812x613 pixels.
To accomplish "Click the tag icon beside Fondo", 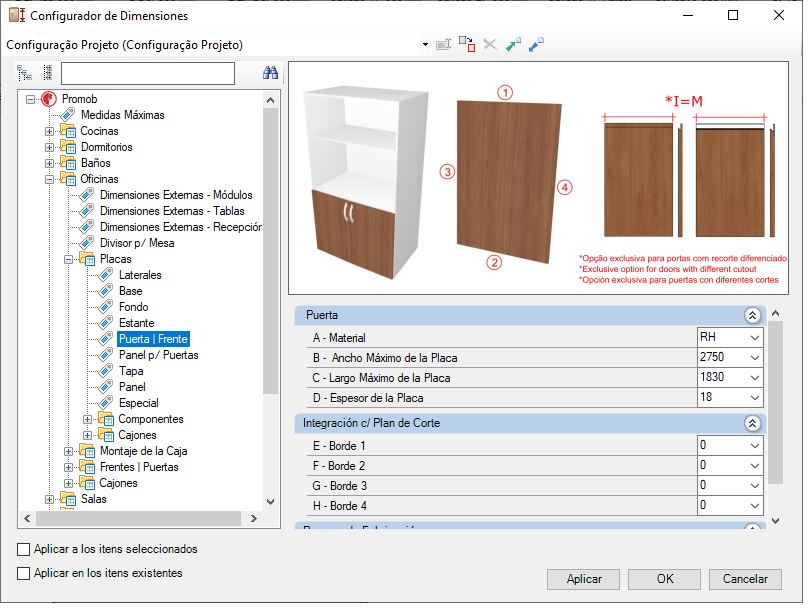I will pos(106,307).
